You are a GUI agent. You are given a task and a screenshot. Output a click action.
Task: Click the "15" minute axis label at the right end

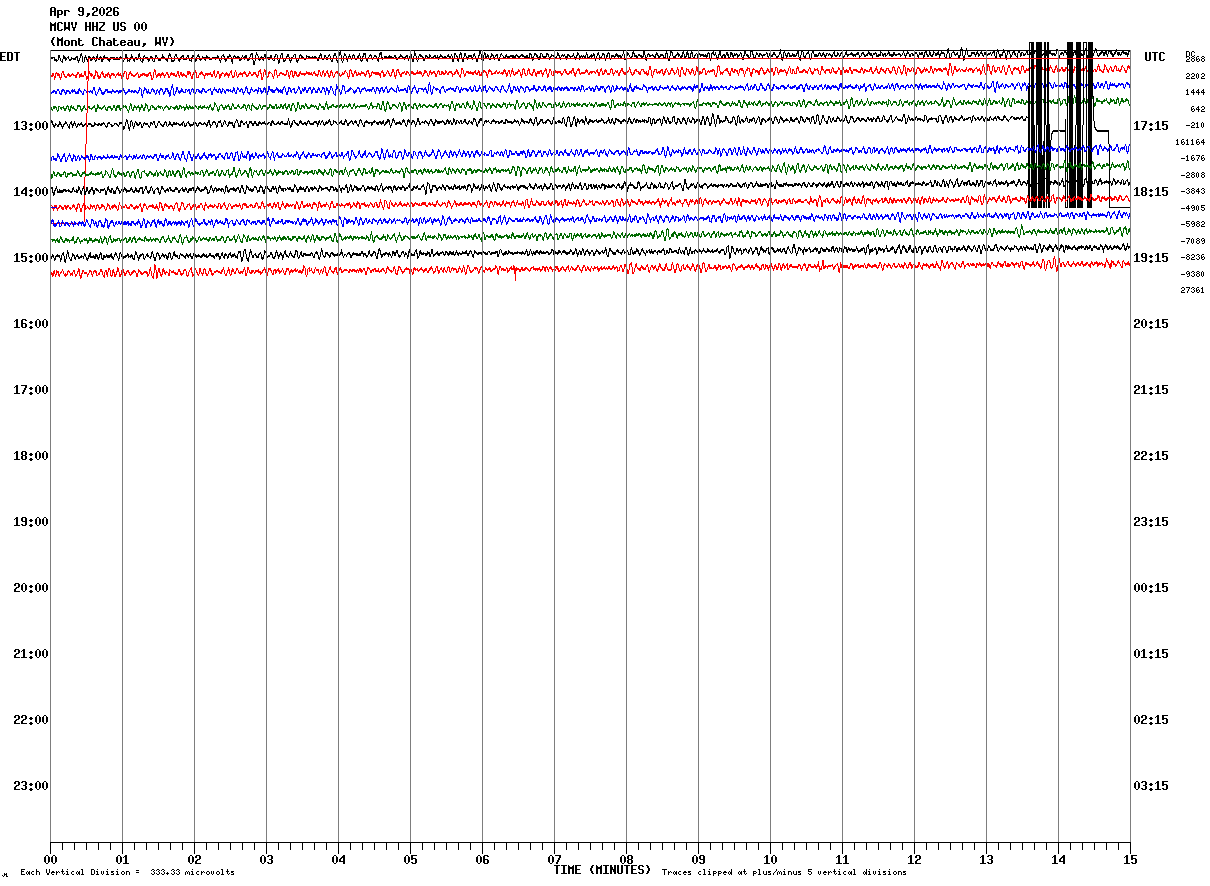point(1130,860)
